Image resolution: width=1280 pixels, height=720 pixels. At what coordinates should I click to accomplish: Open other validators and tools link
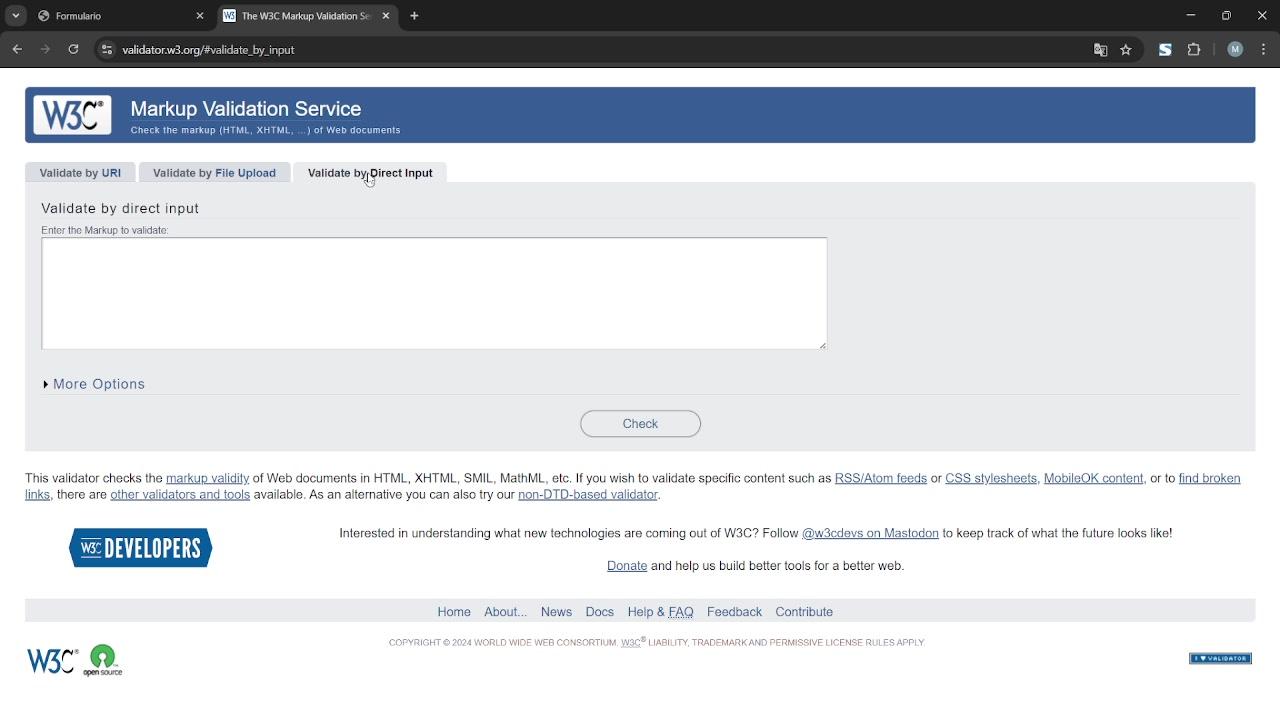tap(180, 495)
